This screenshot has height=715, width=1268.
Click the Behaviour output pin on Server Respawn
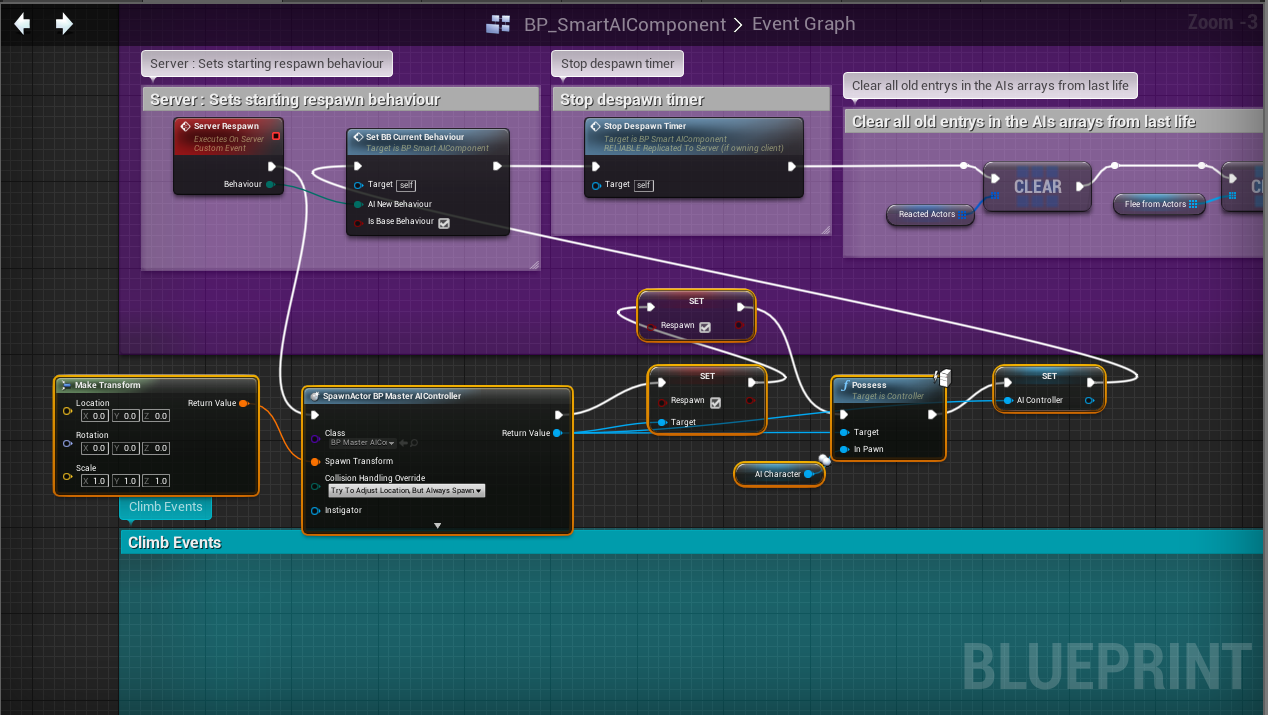[x=271, y=184]
